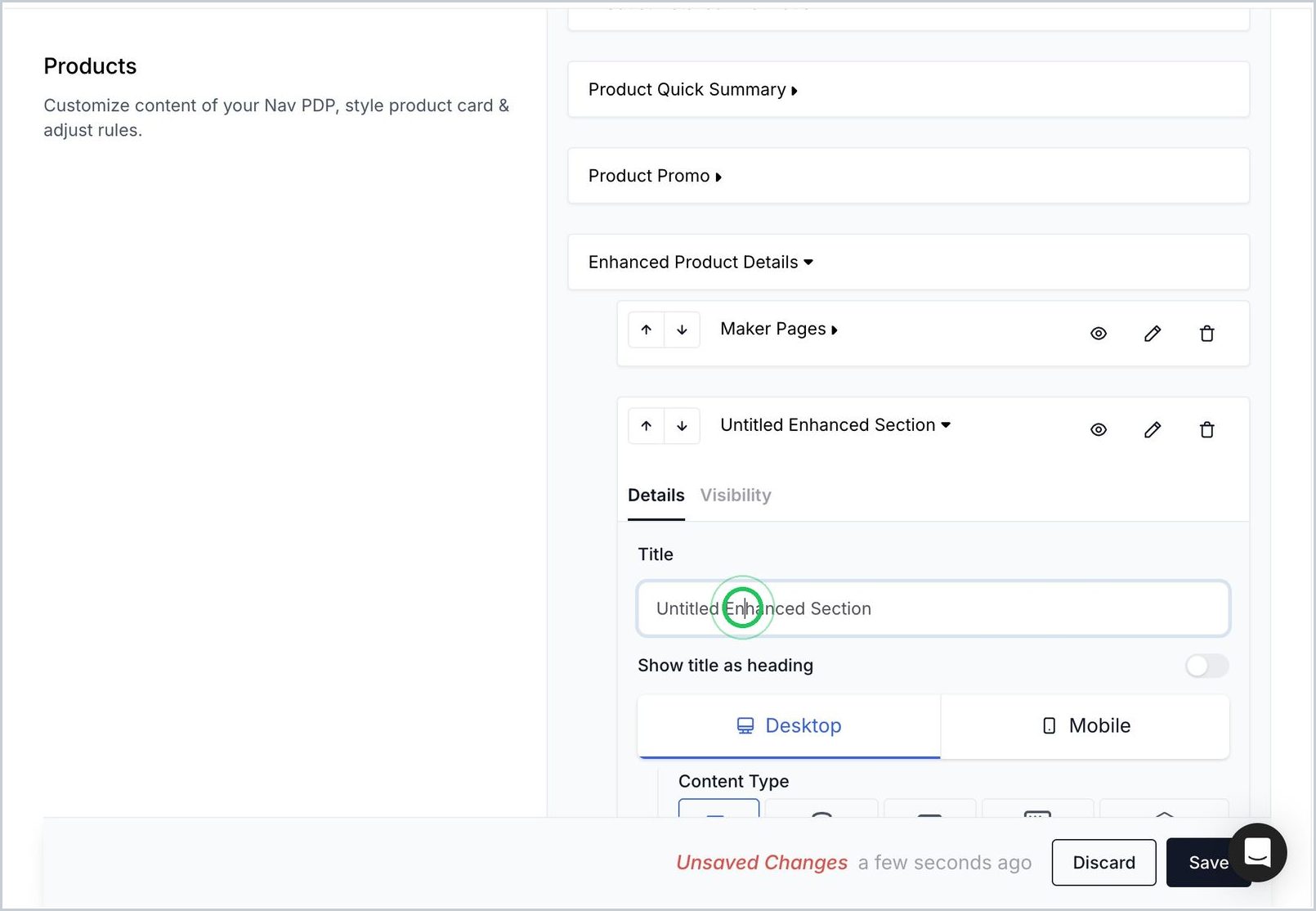Click the Content Type label
This screenshot has height=911, width=1316.
[733, 782]
